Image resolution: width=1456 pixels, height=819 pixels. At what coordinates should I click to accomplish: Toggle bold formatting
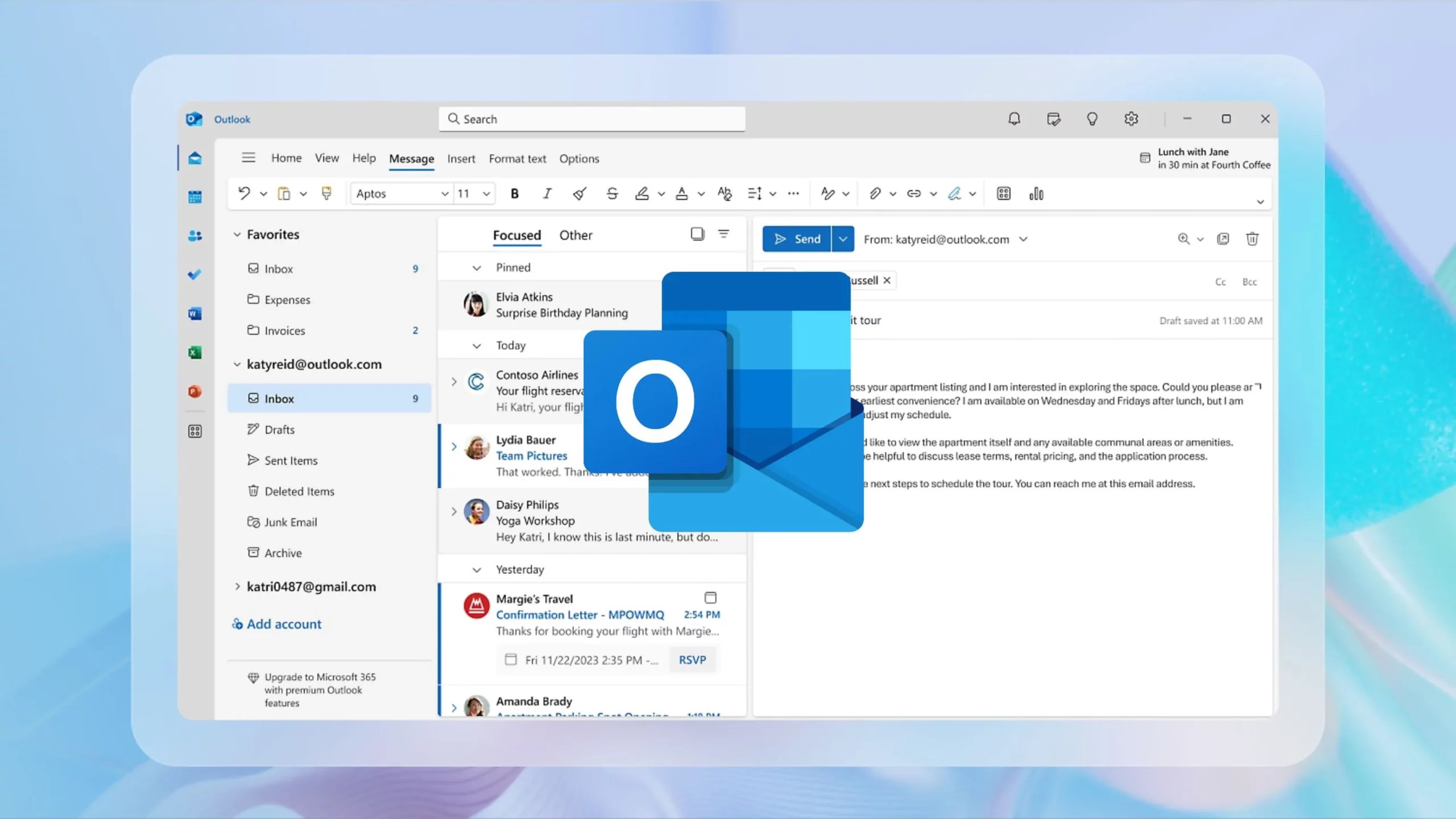pos(514,193)
